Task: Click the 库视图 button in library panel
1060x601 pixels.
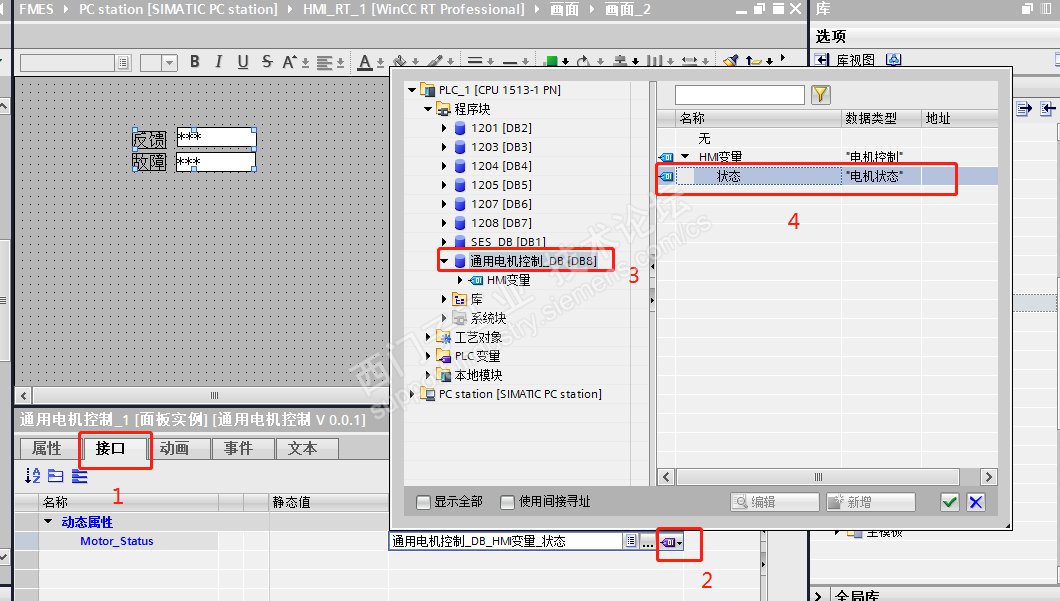Action: pyautogui.click(x=857, y=60)
